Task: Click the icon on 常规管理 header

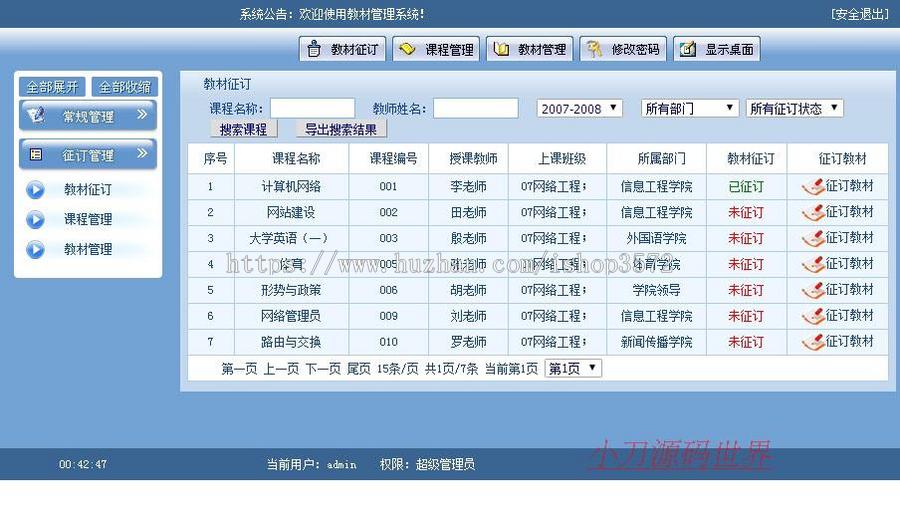Action: pyautogui.click(x=36, y=115)
